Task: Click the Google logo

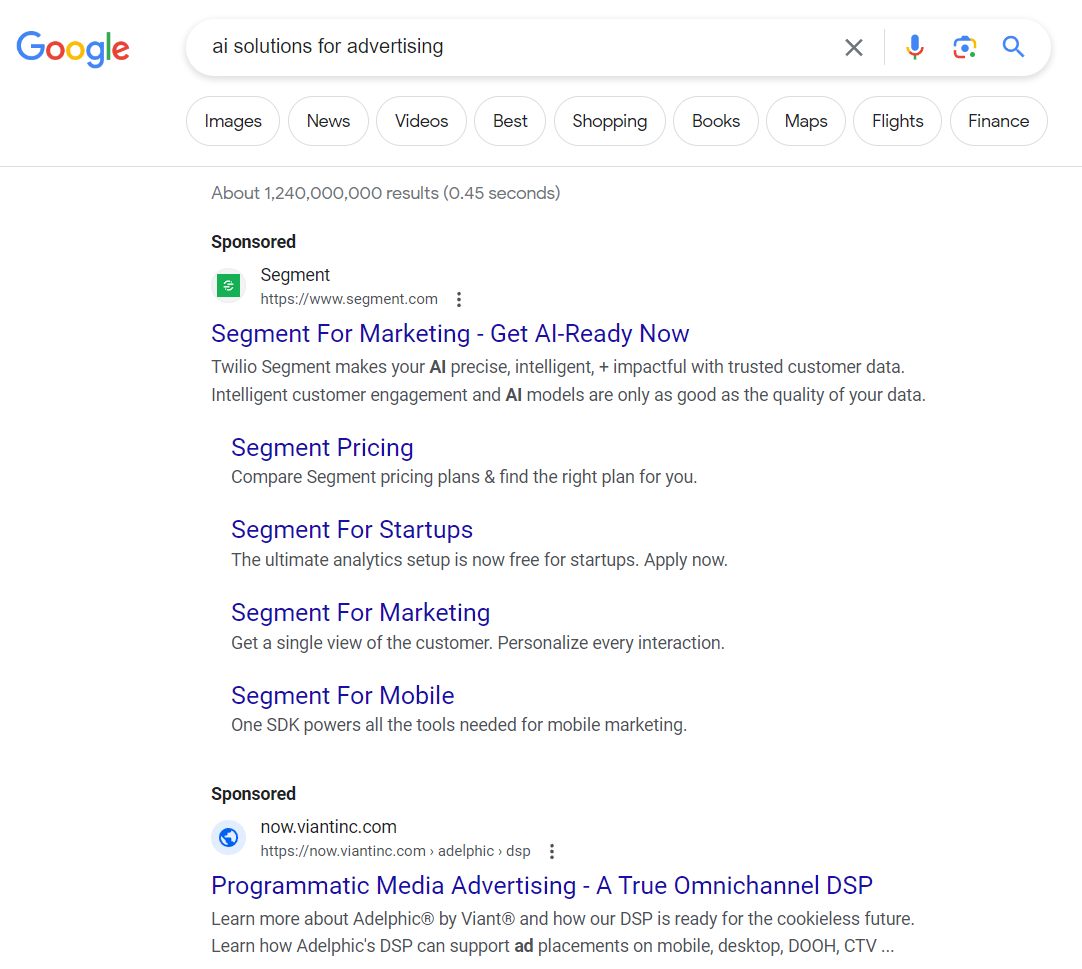Action: point(73,47)
